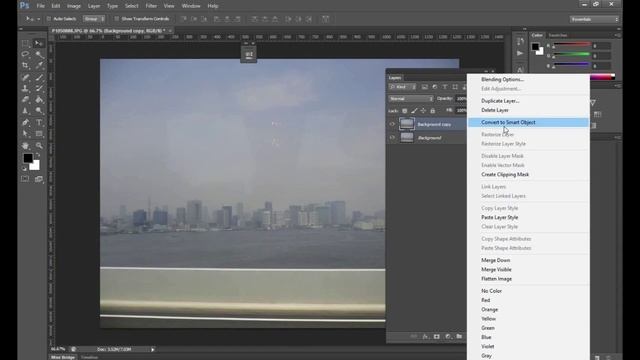Select the Hand tool
The height and width of the screenshot is (360, 640).
[25, 146]
